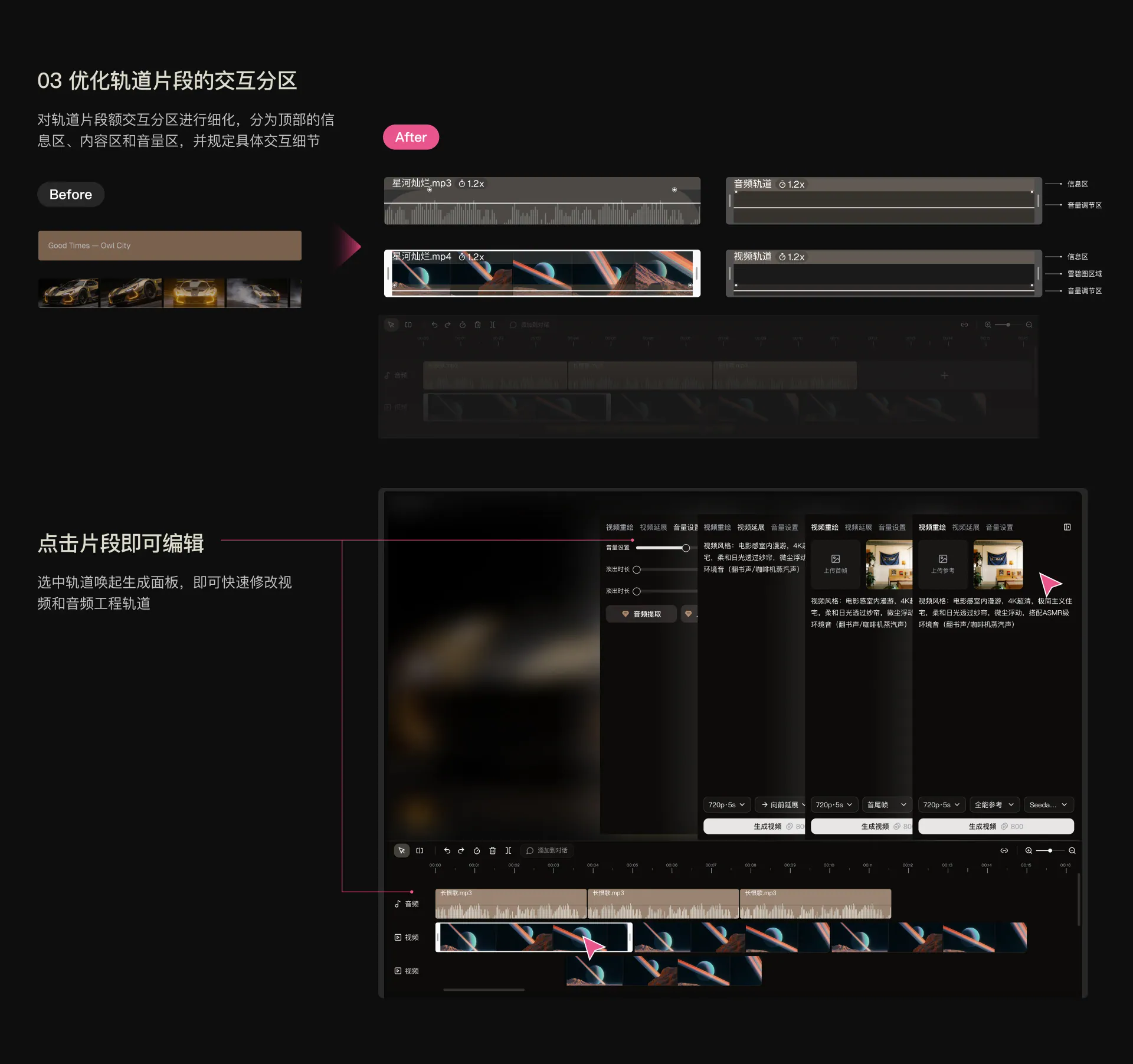Expand the 首尾帧 dropdown
1133x1064 pixels.
click(x=886, y=804)
